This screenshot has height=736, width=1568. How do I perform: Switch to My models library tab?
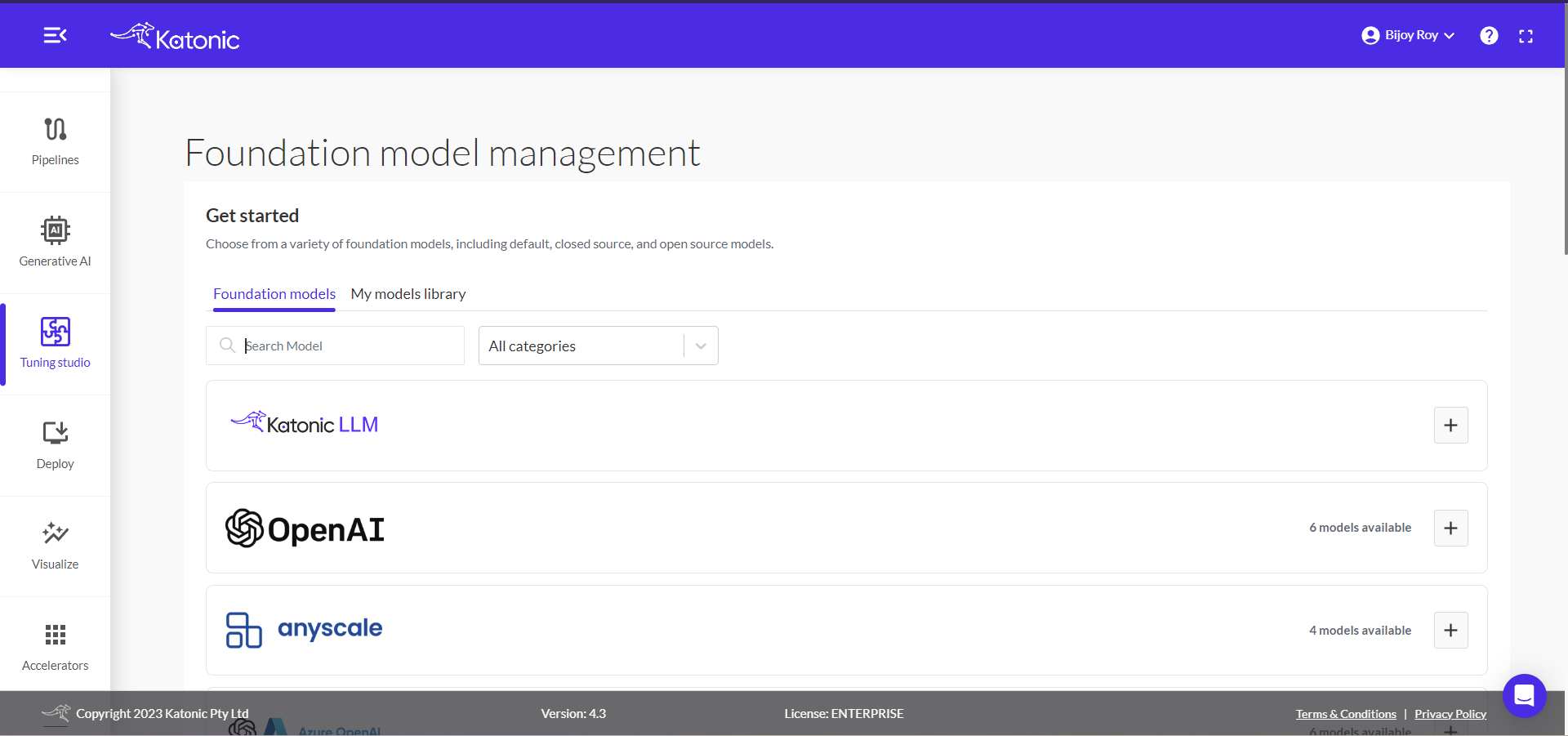pyautogui.click(x=408, y=294)
